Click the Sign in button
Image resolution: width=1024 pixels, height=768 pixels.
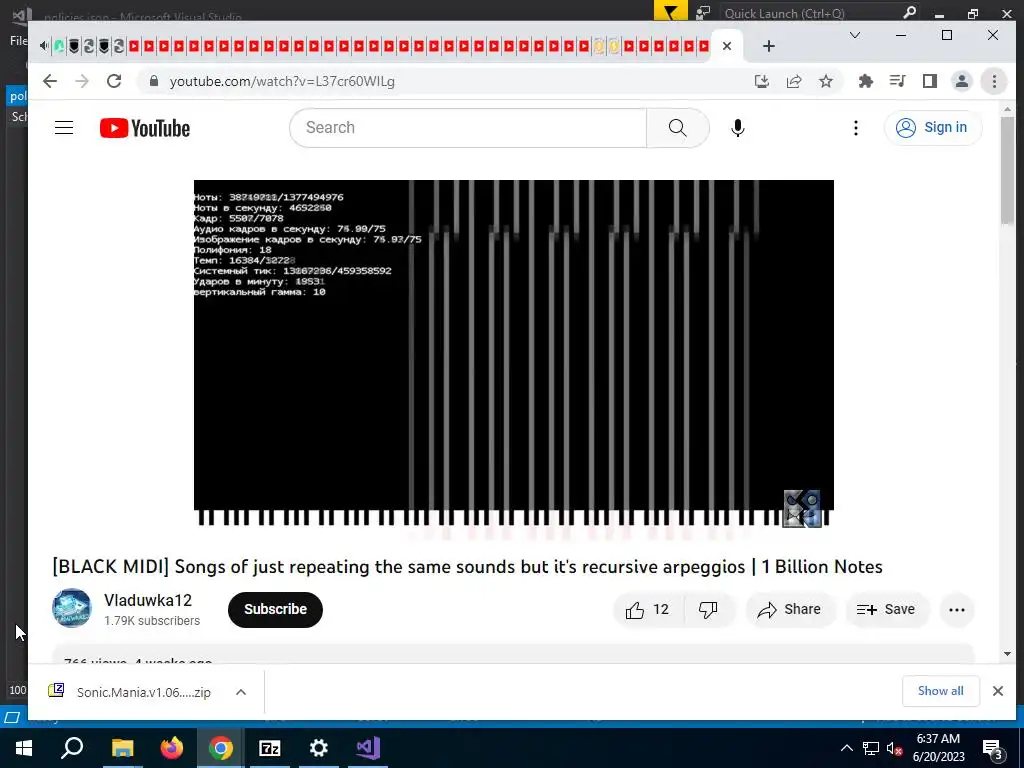[x=933, y=127]
